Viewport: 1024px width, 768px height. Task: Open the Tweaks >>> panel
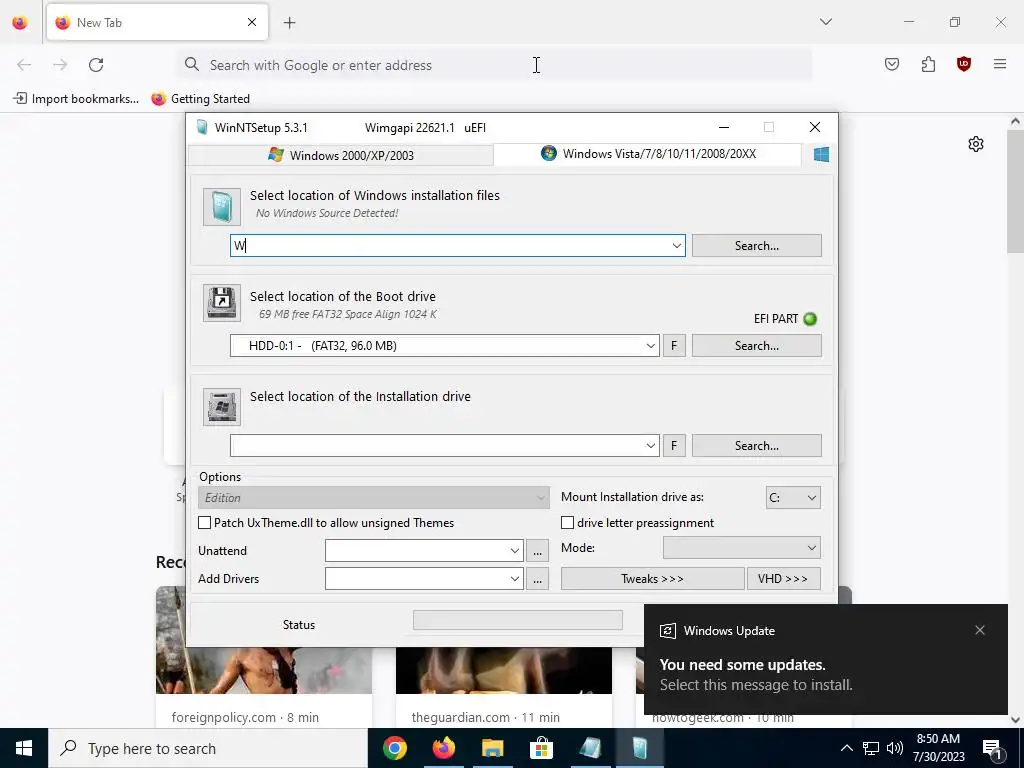coord(652,579)
